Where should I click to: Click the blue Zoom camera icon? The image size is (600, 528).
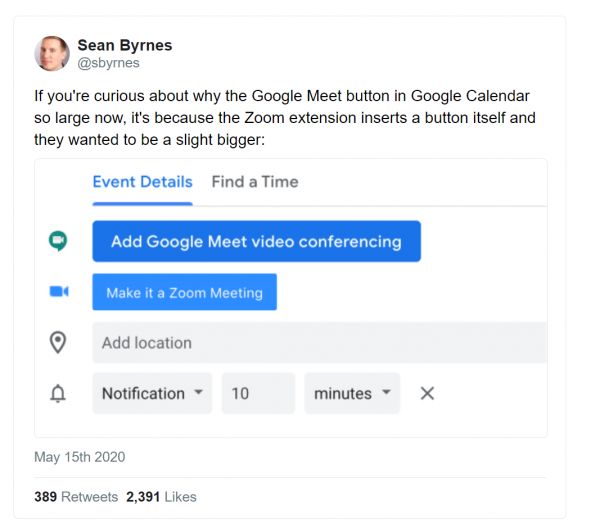pos(58,292)
